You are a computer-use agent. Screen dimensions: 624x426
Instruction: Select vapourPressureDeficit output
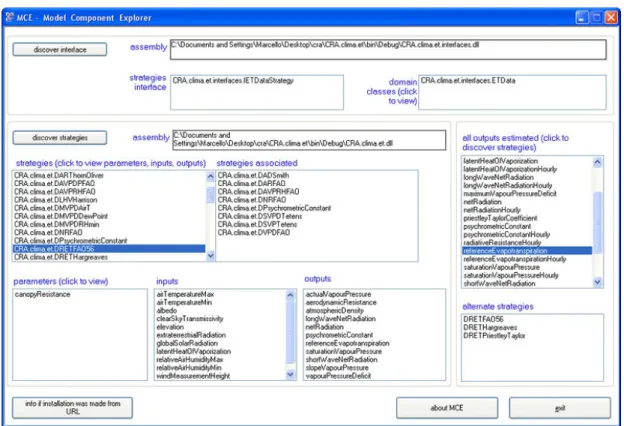(x=338, y=376)
